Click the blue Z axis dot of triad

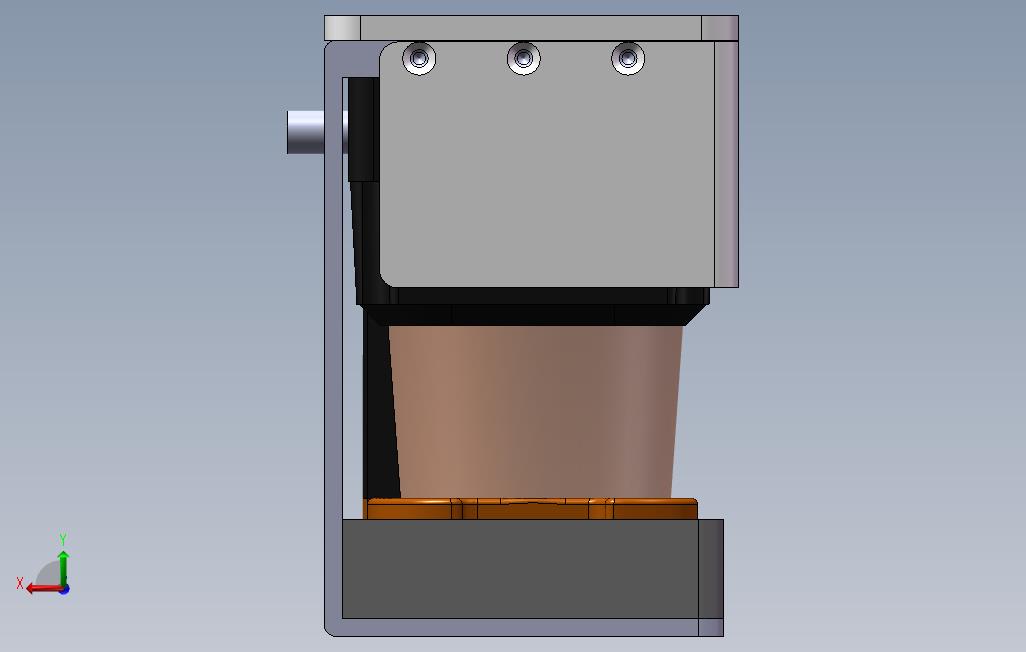(65, 590)
